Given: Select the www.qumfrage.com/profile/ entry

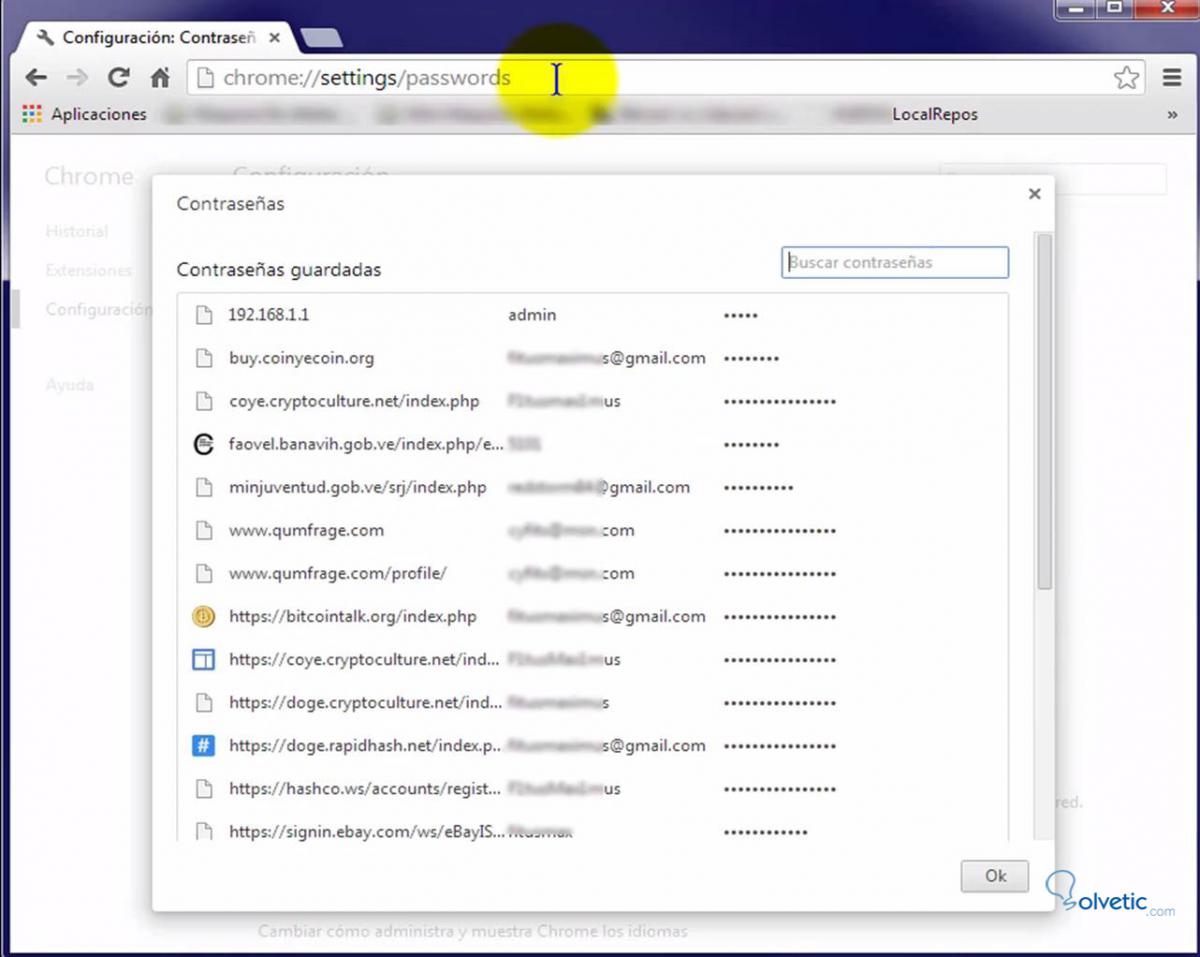Looking at the screenshot, I should click(593, 573).
